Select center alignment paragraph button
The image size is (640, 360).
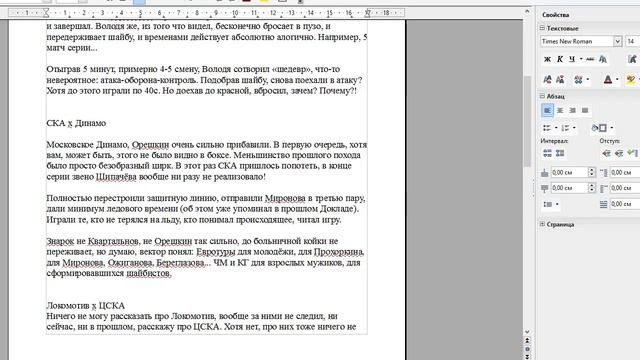pyautogui.click(x=560, y=110)
